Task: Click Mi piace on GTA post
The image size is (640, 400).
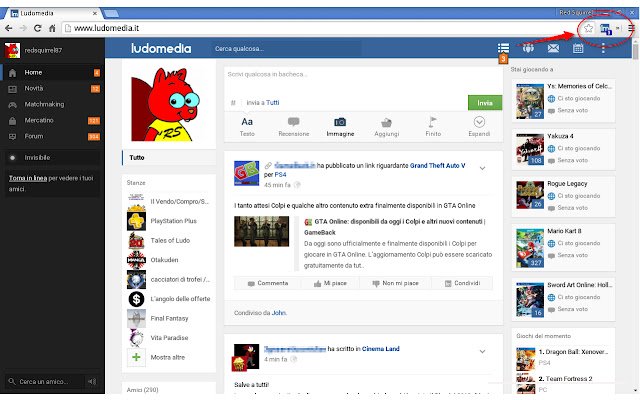Action: point(330,283)
